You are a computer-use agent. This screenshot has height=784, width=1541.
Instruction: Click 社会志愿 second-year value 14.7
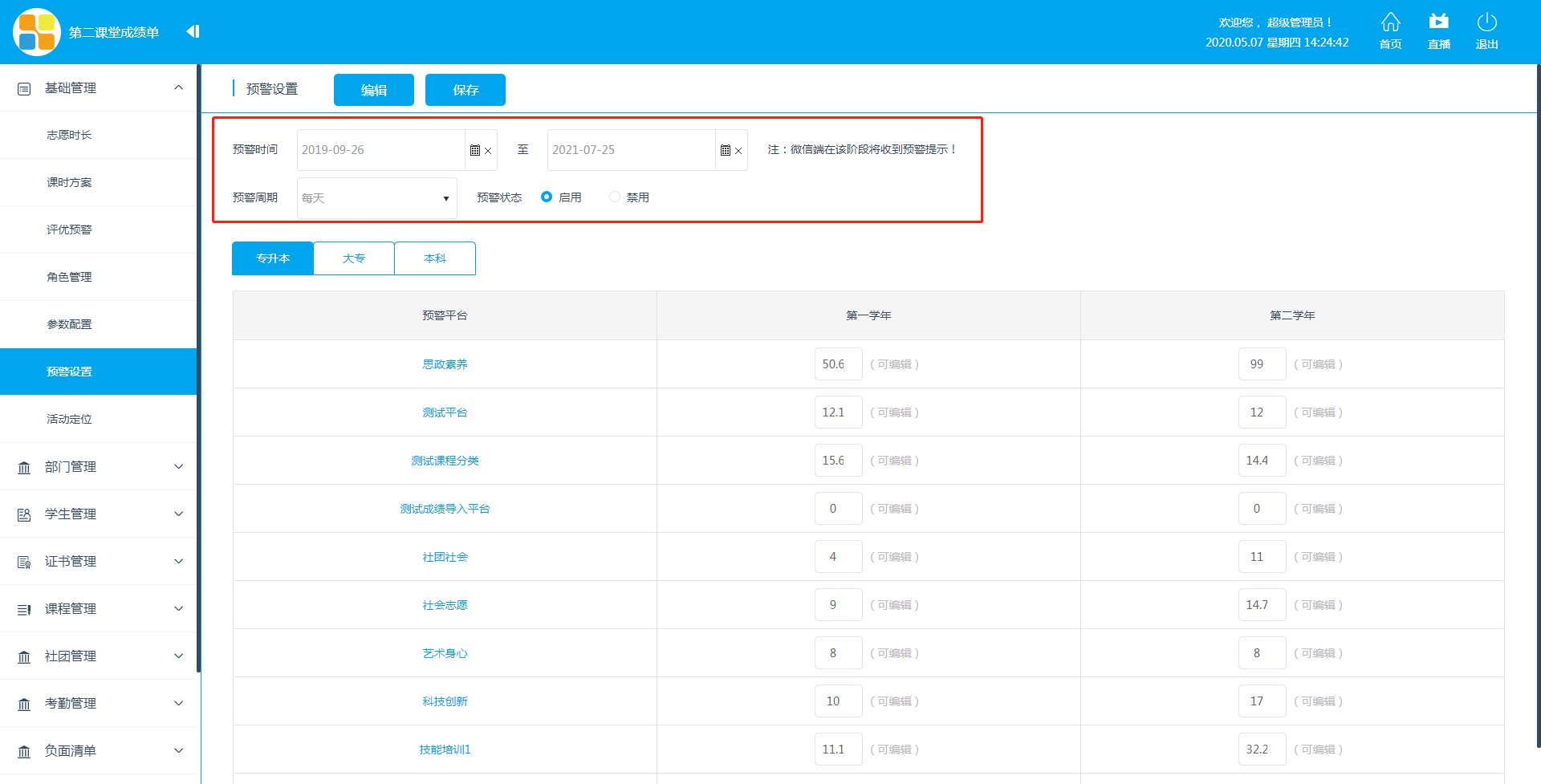pos(1262,605)
